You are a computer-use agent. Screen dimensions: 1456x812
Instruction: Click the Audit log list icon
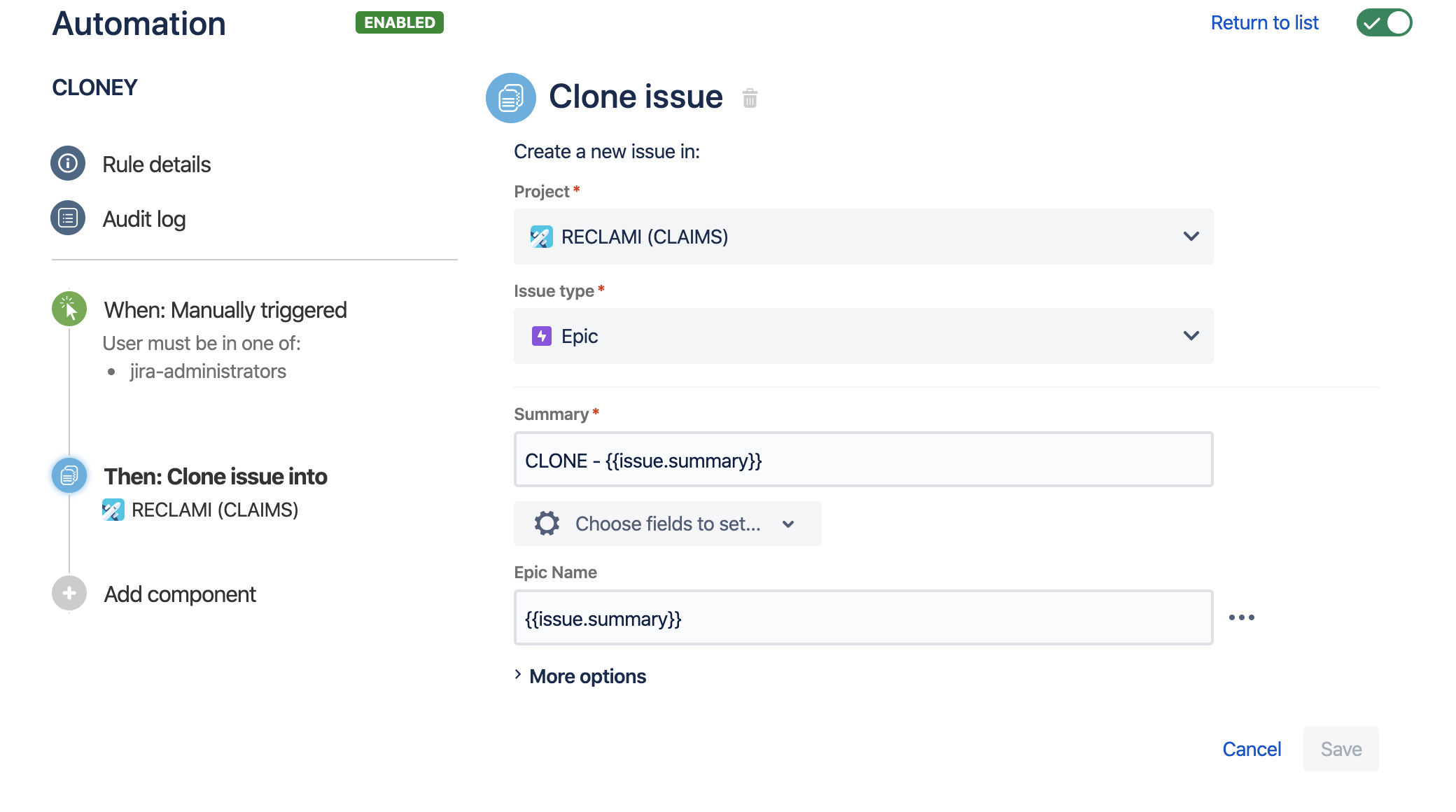pyautogui.click(x=68, y=218)
